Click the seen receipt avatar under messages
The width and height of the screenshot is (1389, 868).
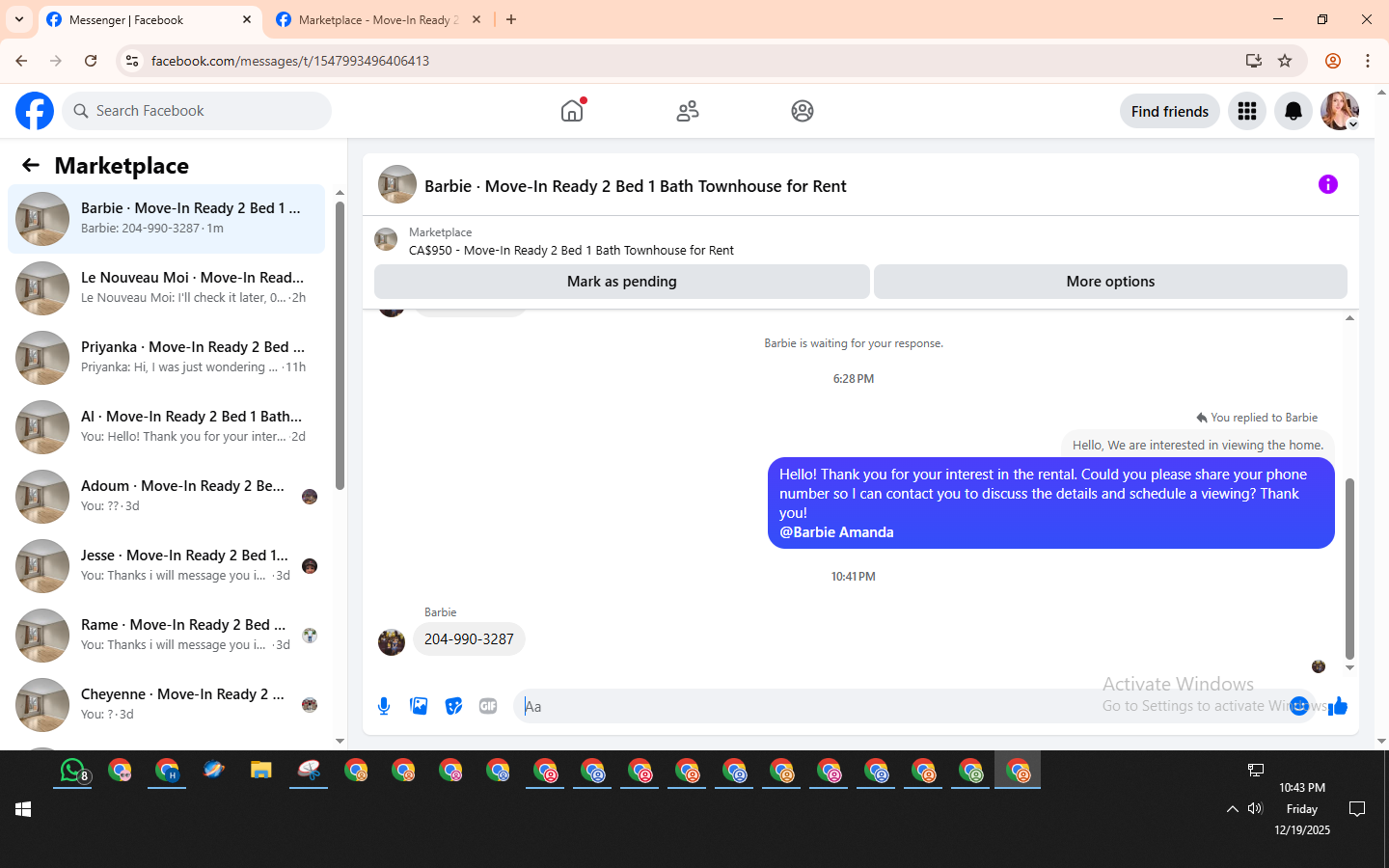click(1319, 666)
